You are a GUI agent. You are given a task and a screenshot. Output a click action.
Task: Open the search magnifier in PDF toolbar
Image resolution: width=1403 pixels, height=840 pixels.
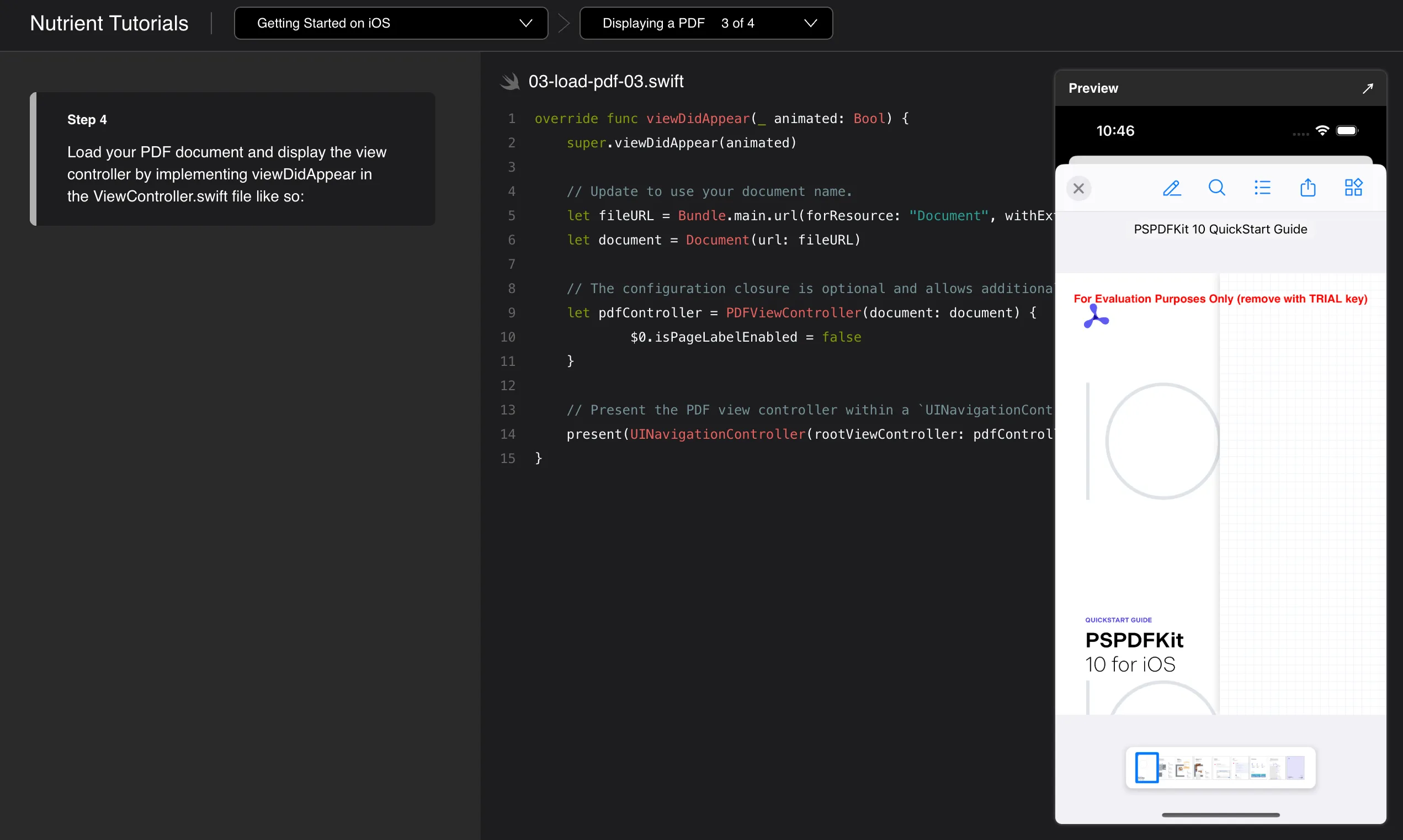point(1216,188)
